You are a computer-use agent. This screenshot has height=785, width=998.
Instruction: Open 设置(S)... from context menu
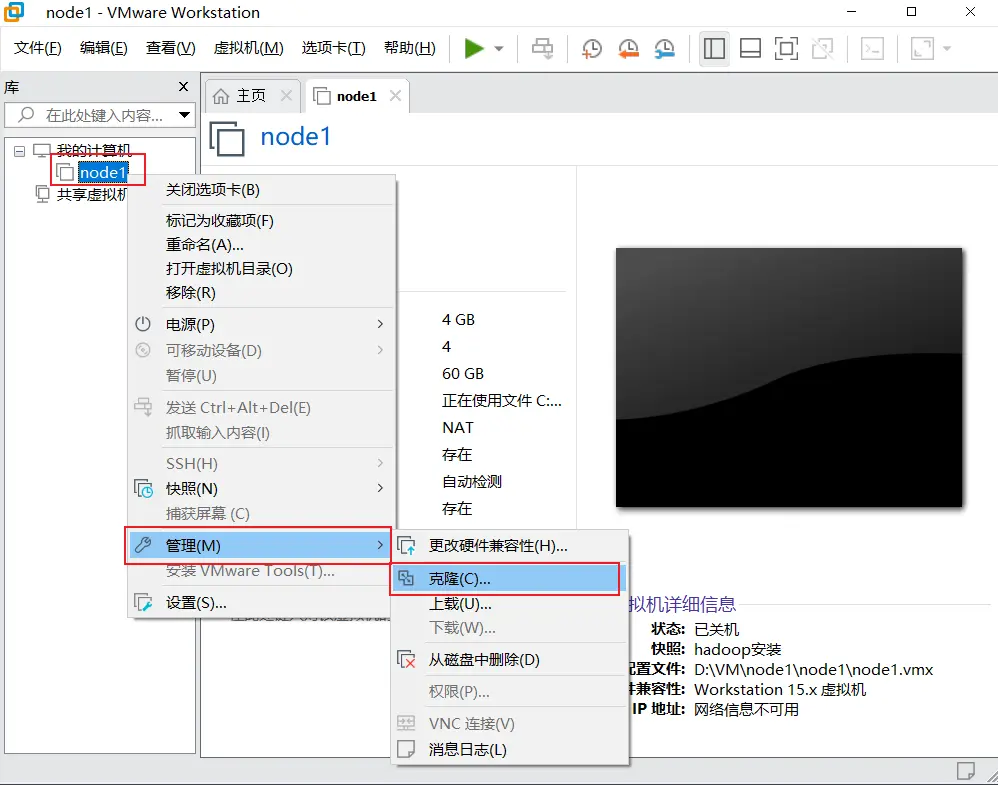(262, 602)
